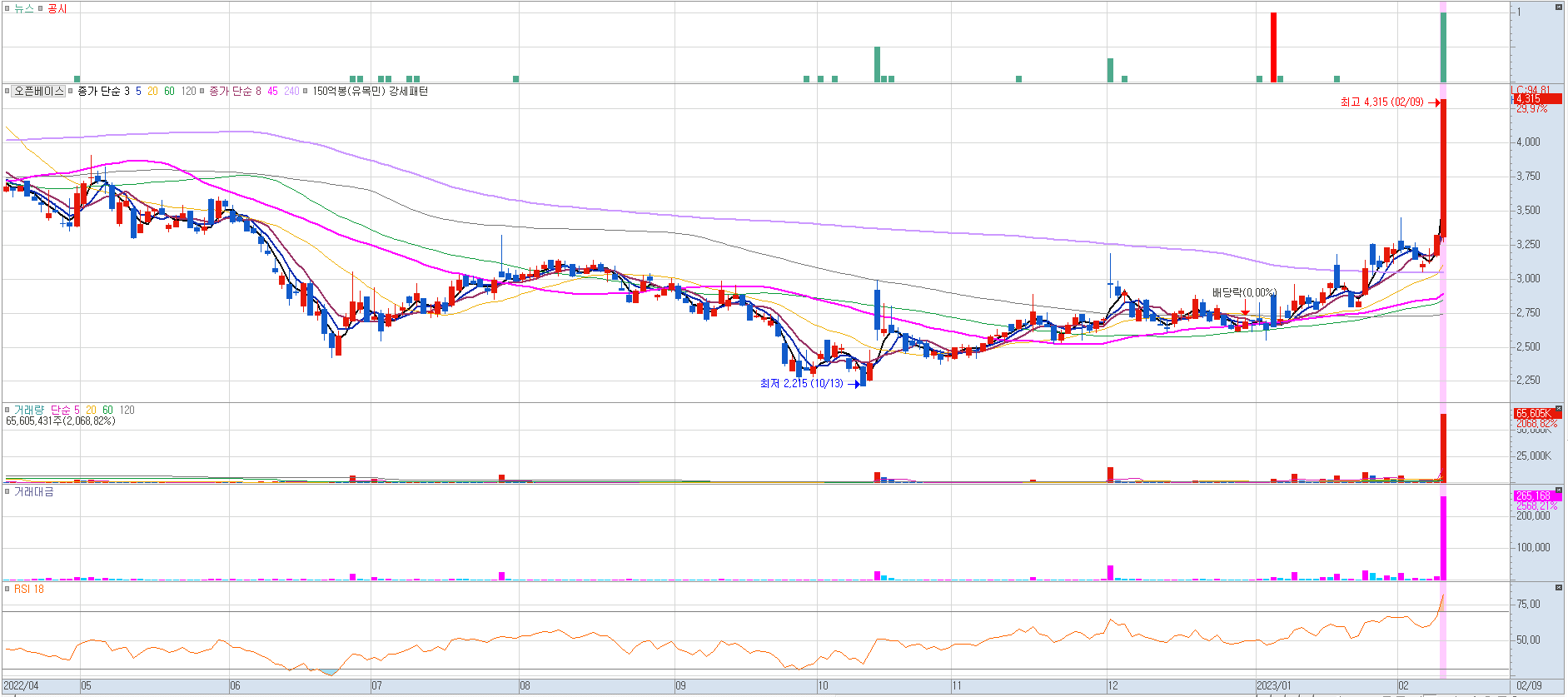The width and height of the screenshot is (1568, 697).
Task: Click the red 공시 legend text
Action: tap(57, 8)
